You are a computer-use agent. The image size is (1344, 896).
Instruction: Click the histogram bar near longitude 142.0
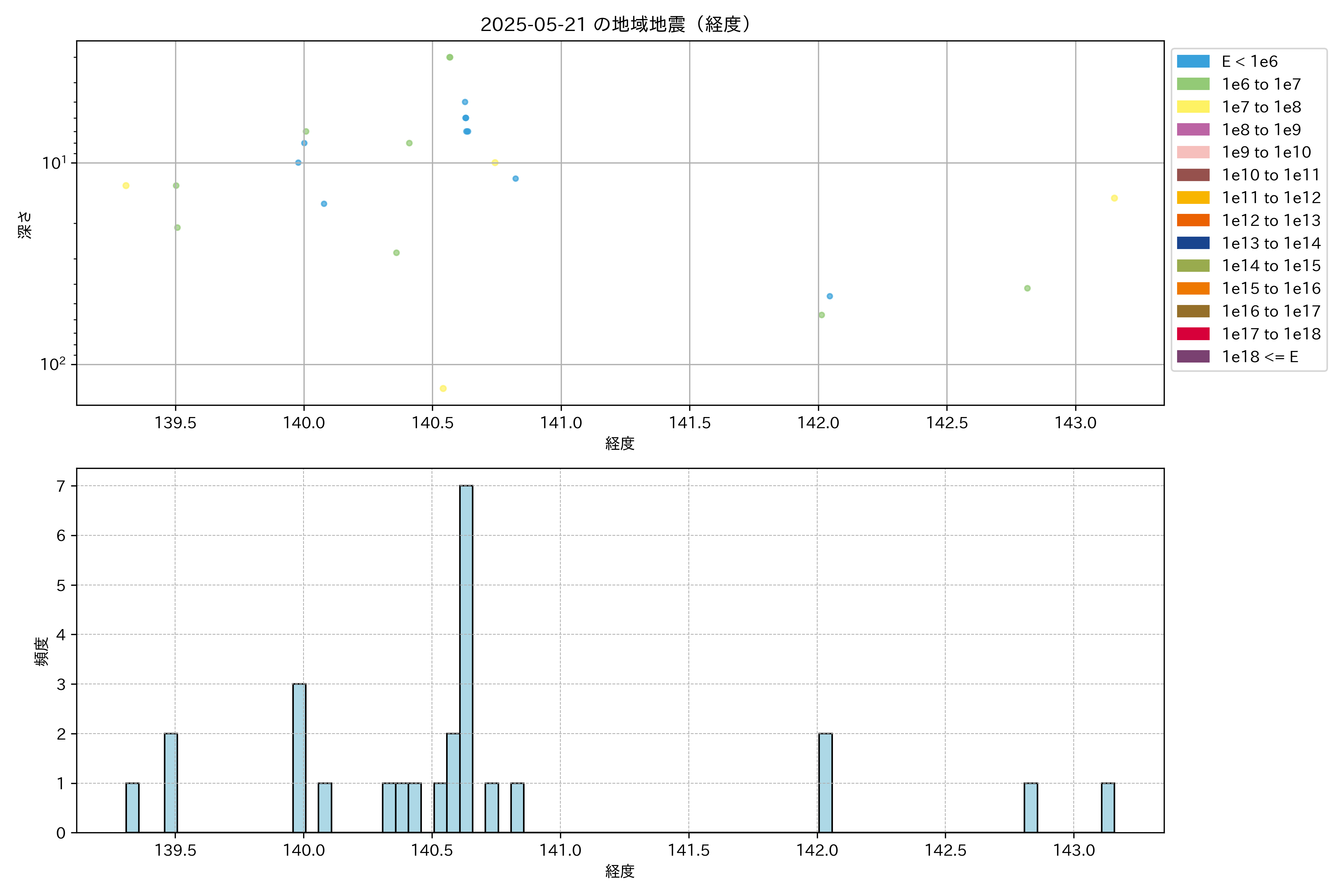pyautogui.click(x=825, y=783)
